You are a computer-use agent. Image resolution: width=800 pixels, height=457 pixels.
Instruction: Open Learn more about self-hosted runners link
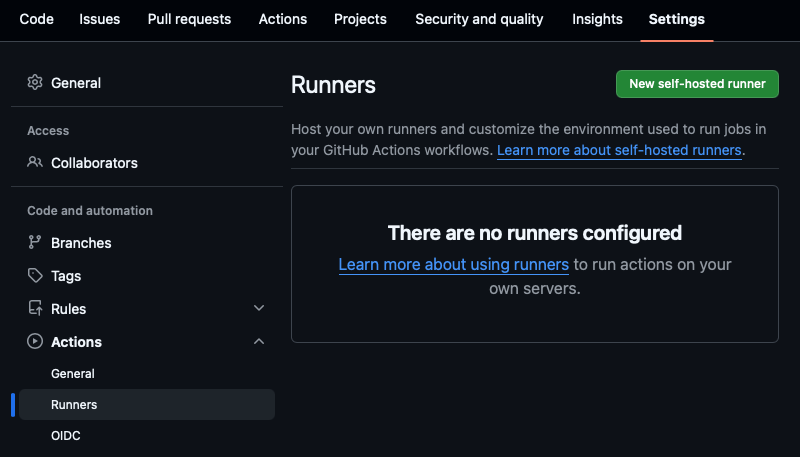pyautogui.click(x=619, y=150)
